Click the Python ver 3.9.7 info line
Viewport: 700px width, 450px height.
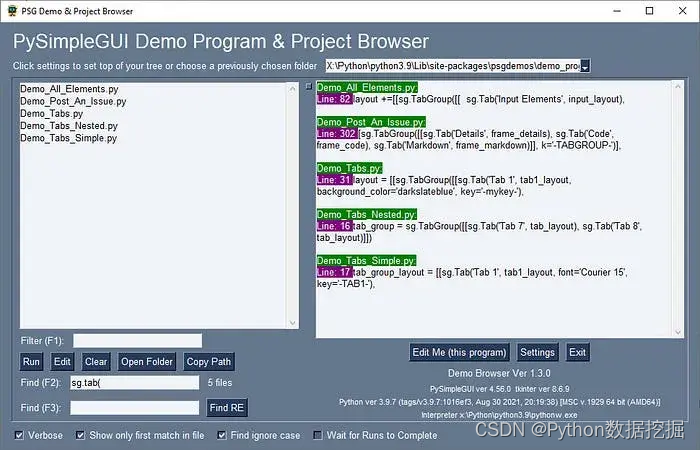[499, 402]
